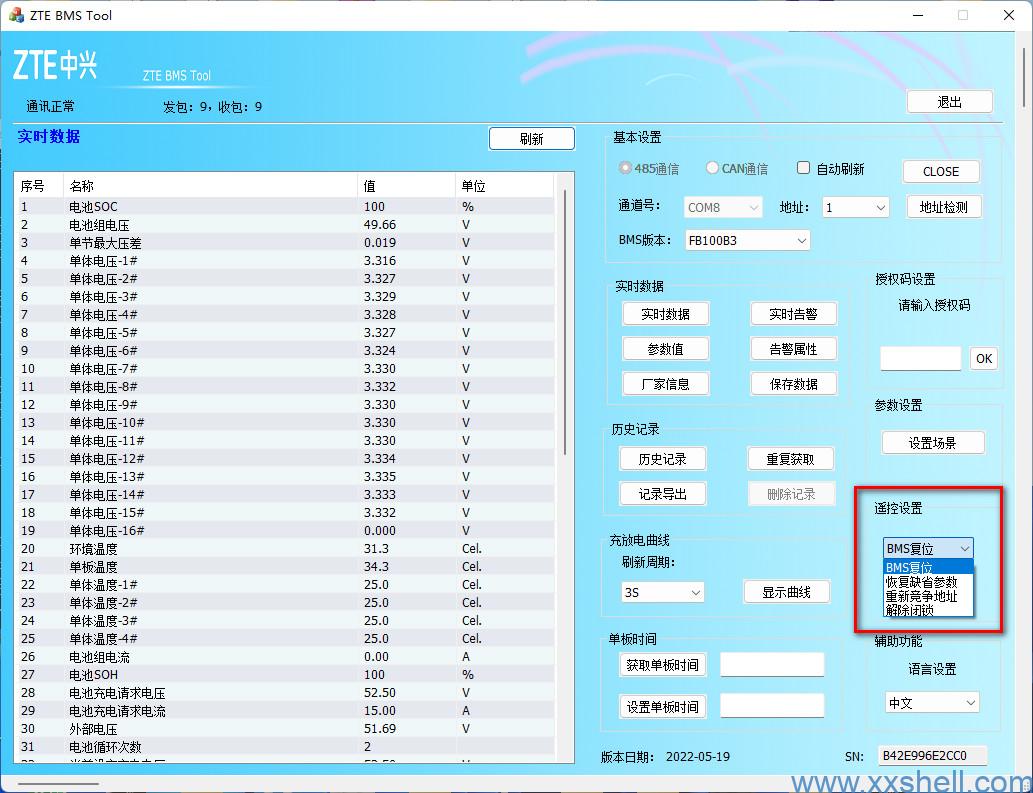The width and height of the screenshot is (1033, 793).
Task: Open 实时告警 real-time alarms
Action: pos(793,313)
